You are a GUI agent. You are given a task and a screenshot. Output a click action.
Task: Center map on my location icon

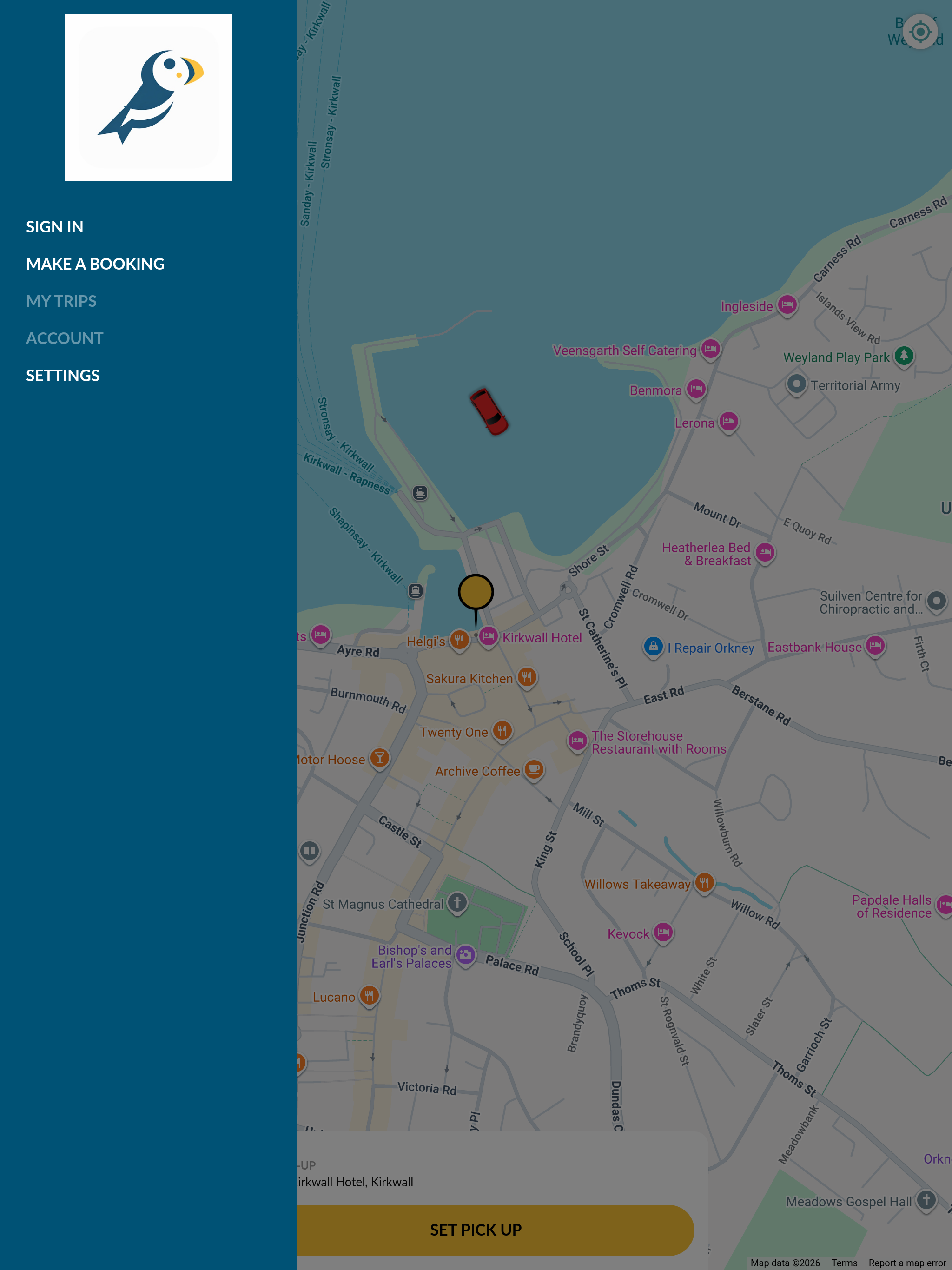pyautogui.click(x=920, y=32)
